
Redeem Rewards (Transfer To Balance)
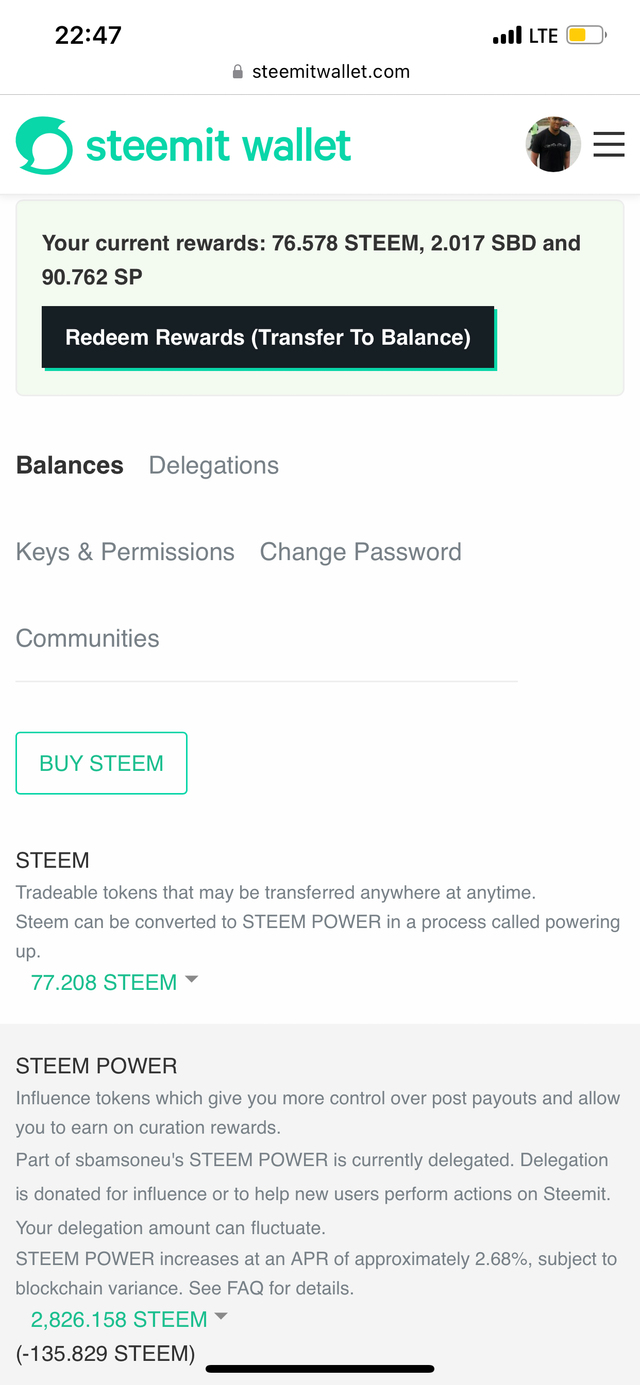[x=268, y=337]
